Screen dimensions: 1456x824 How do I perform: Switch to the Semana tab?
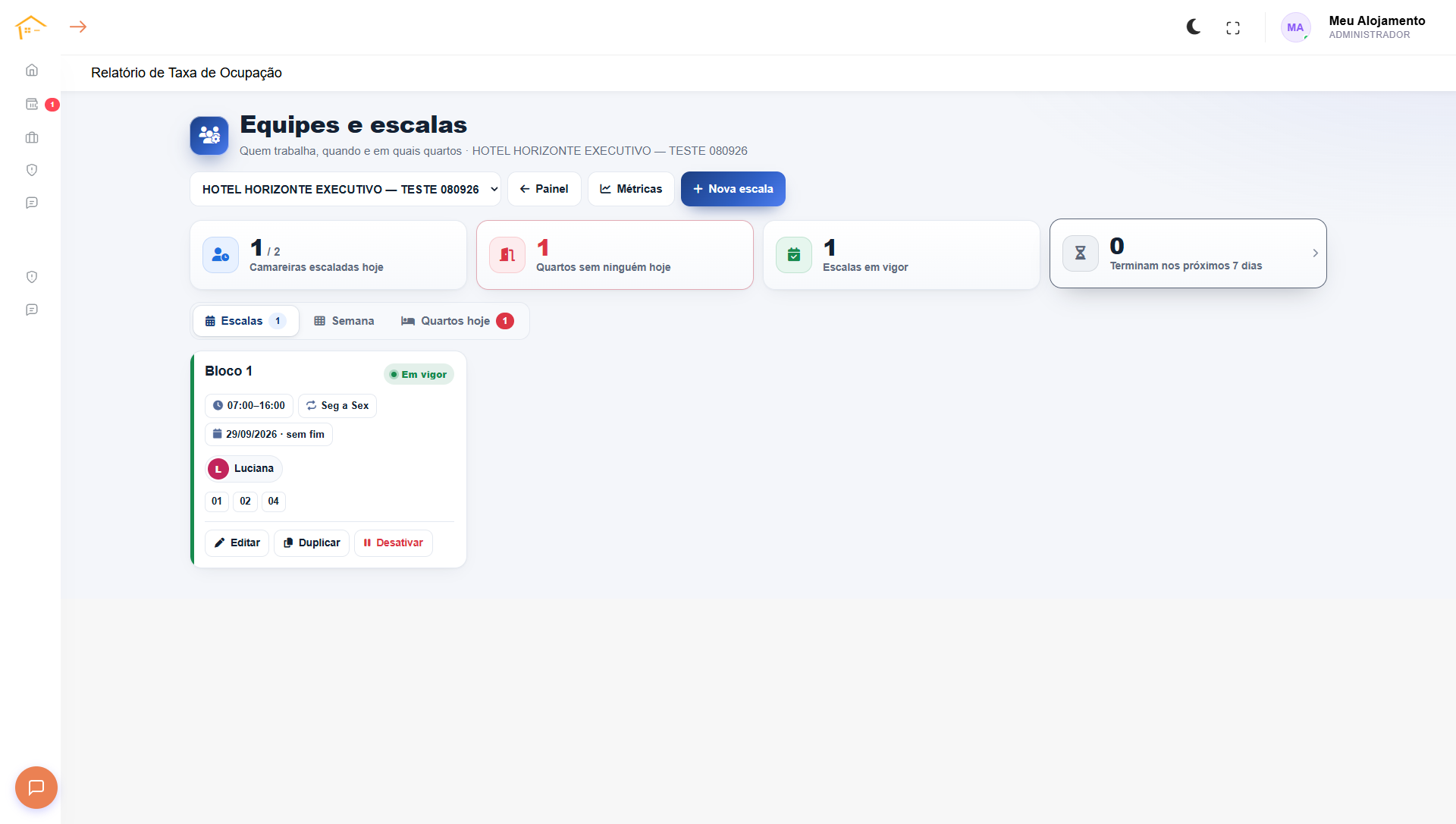pyautogui.click(x=344, y=321)
